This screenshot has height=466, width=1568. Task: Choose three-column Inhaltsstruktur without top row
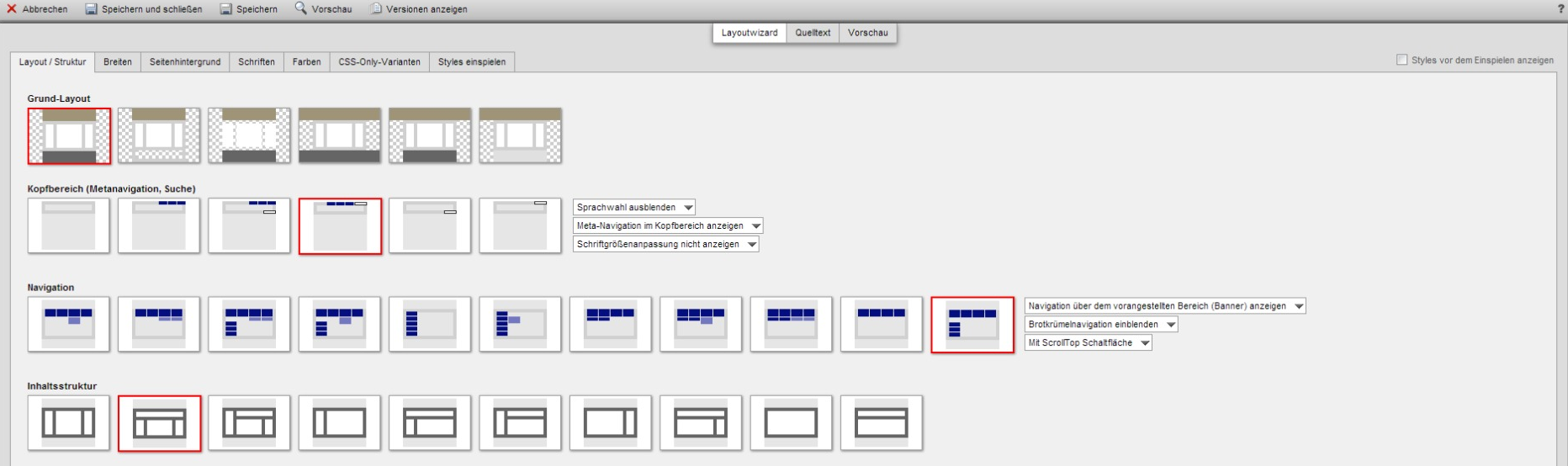[x=69, y=423]
